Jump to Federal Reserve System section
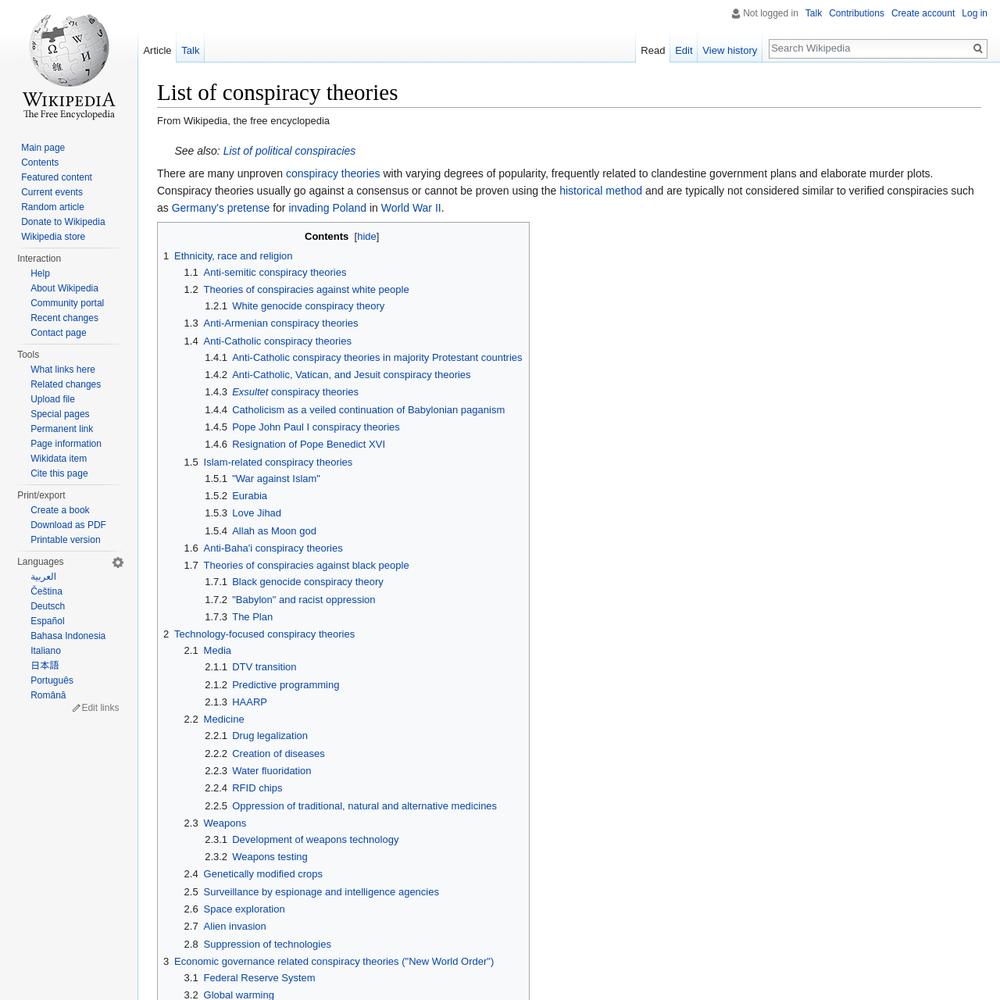 [259, 978]
